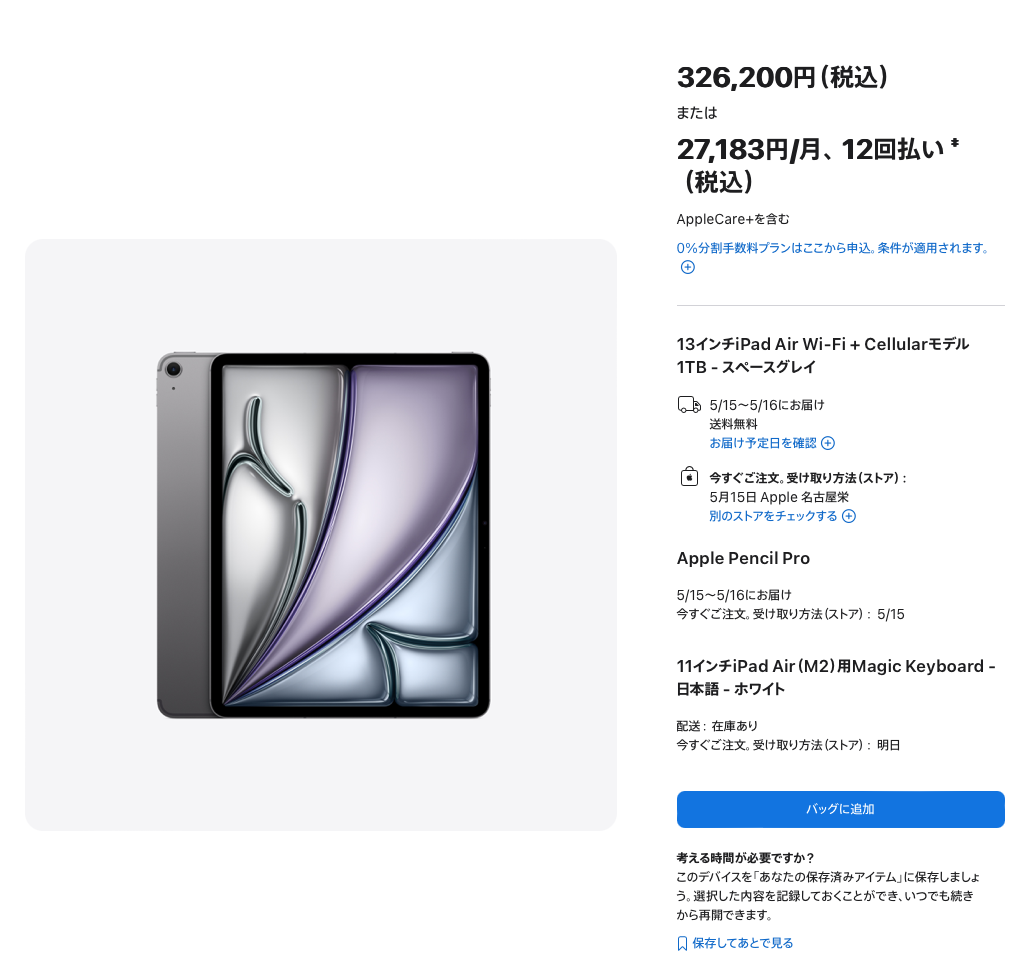
Task: Click the 考える時間が必要ですか? heading
Action: coord(745,857)
